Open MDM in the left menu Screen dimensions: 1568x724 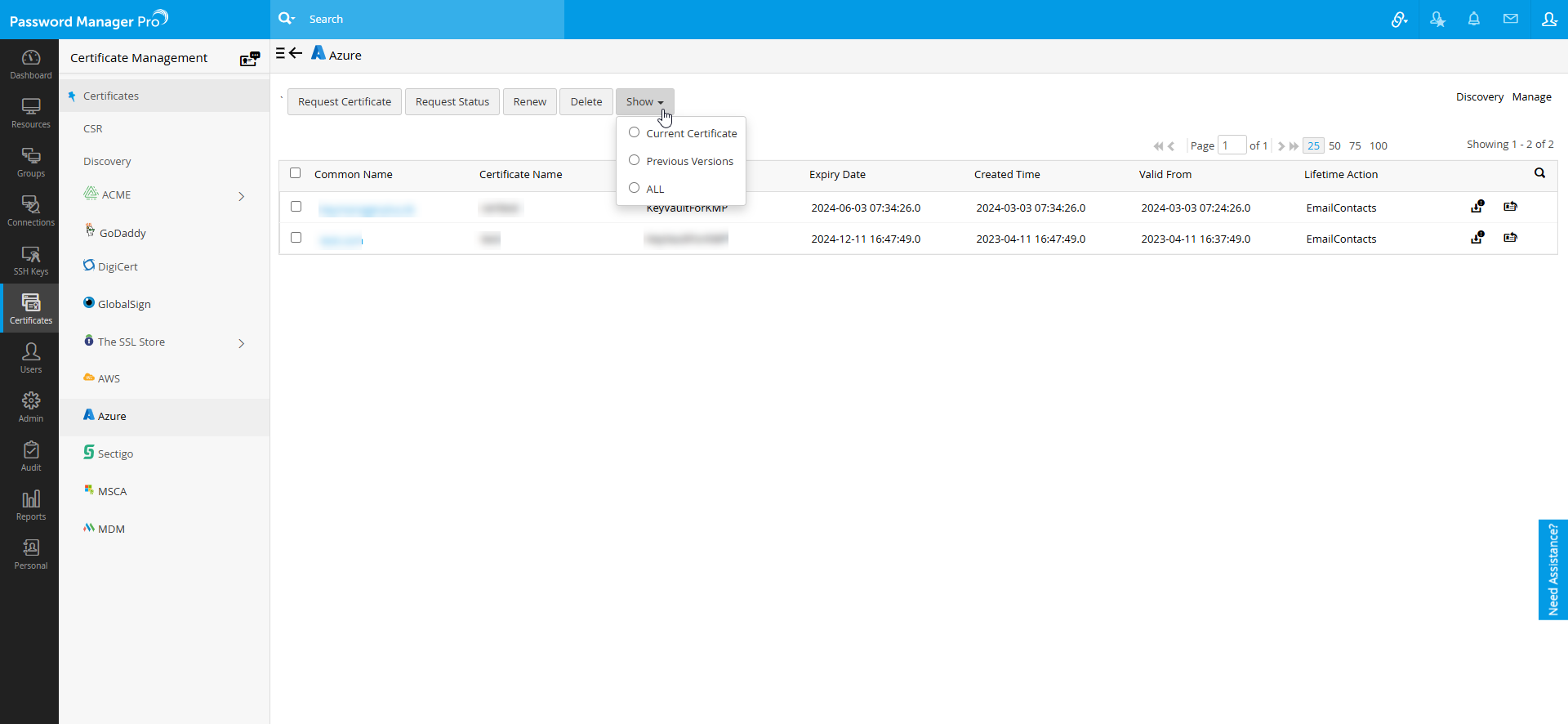pos(111,529)
